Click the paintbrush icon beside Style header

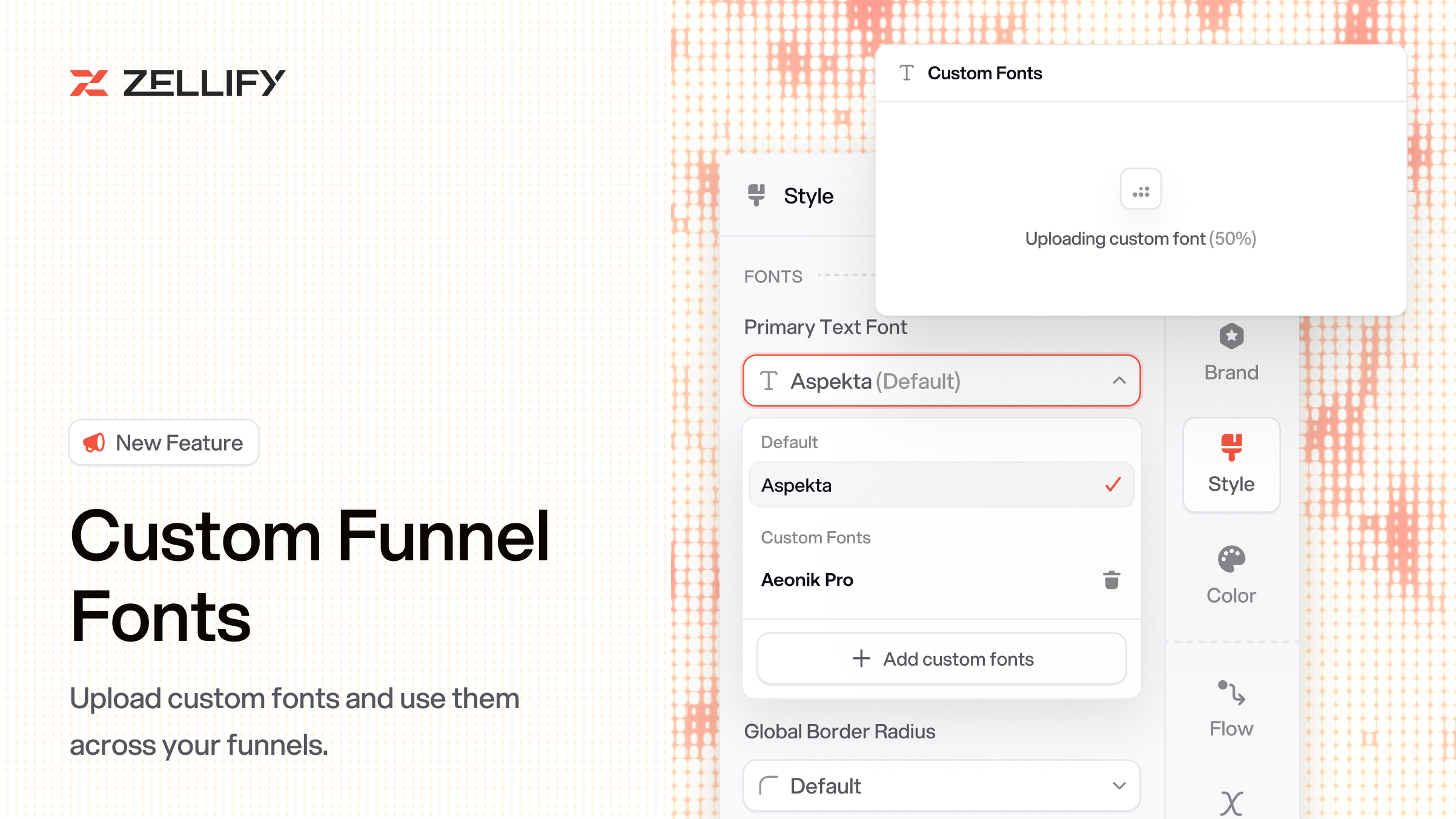756,195
